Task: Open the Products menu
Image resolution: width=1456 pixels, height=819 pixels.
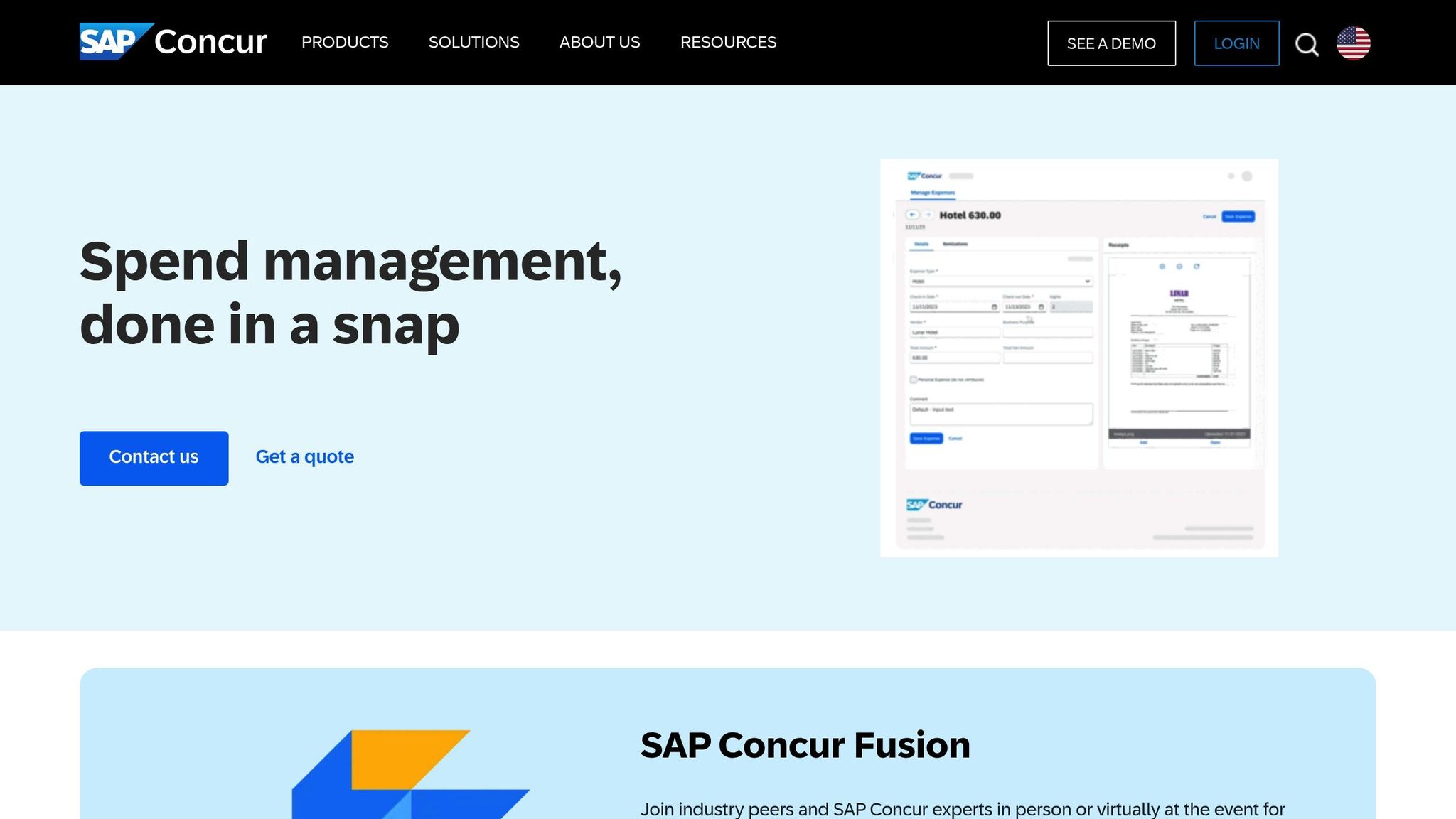Action: 345,43
